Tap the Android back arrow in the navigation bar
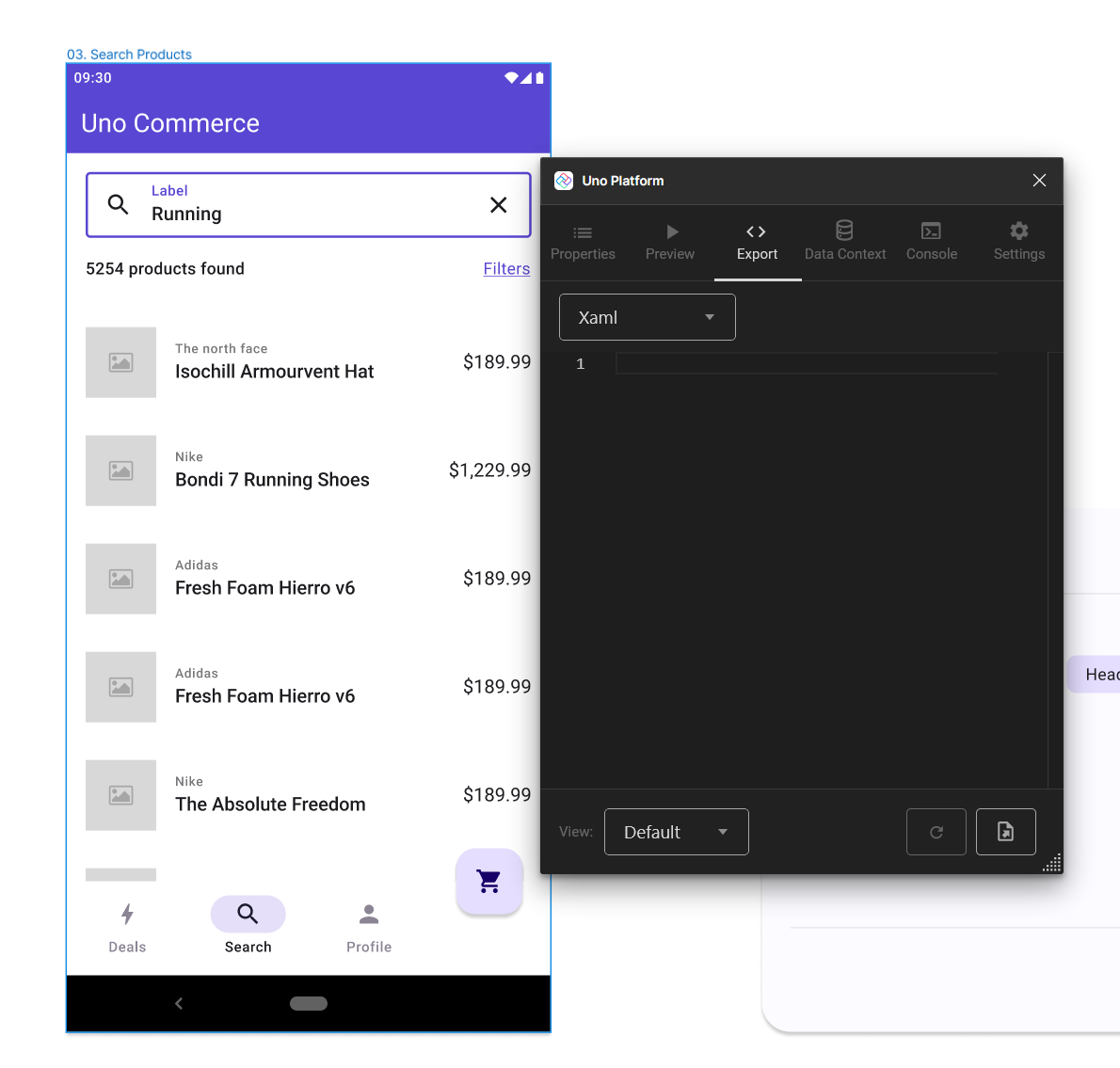Screen dimensions: 1120x1068 point(179,1004)
